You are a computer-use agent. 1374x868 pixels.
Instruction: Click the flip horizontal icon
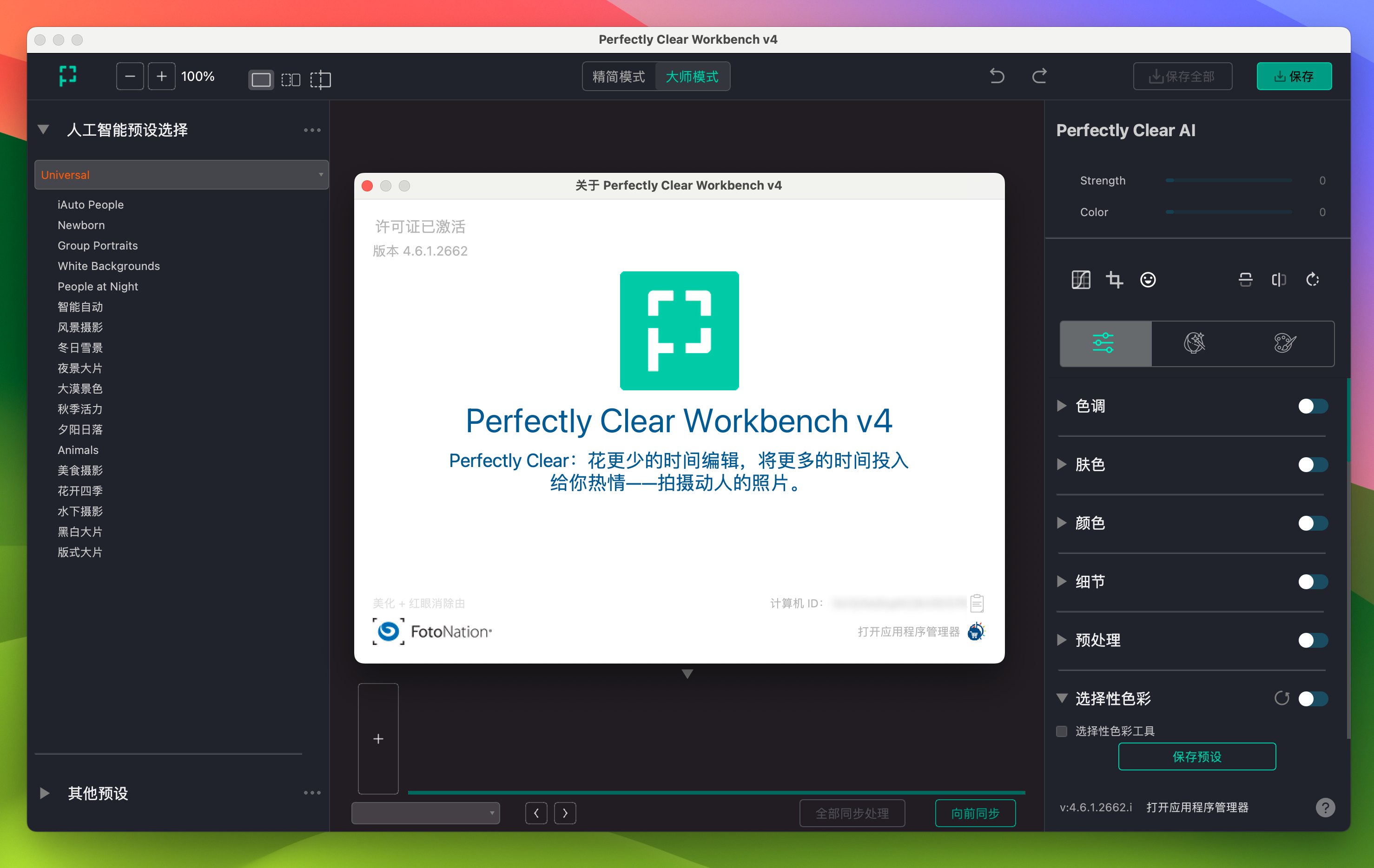[1279, 279]
